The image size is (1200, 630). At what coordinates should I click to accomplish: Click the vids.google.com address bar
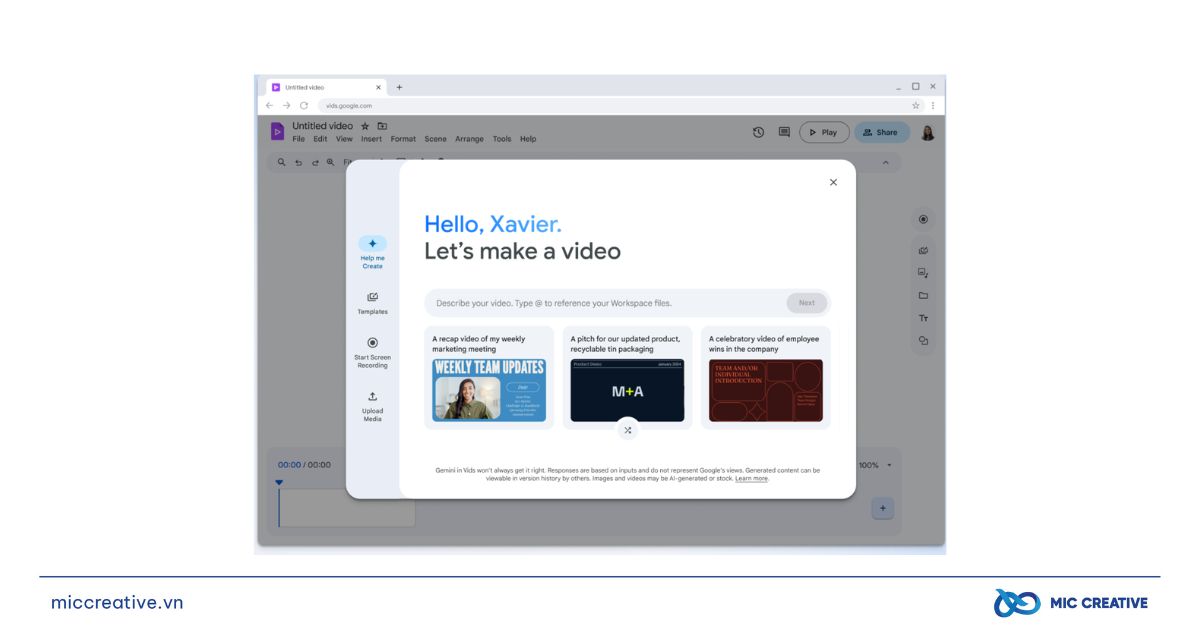pyautogui.click(x=620, y=105)
